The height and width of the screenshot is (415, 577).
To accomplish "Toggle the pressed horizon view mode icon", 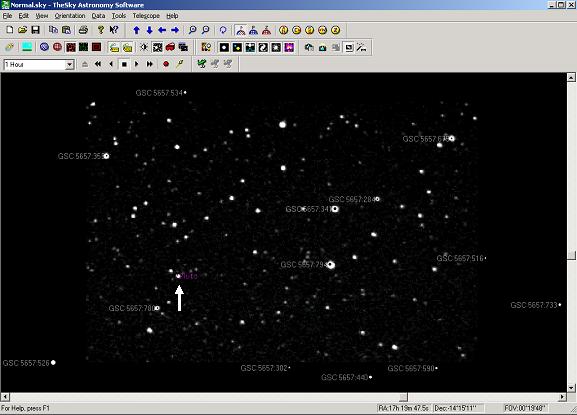I will [241, 30].
